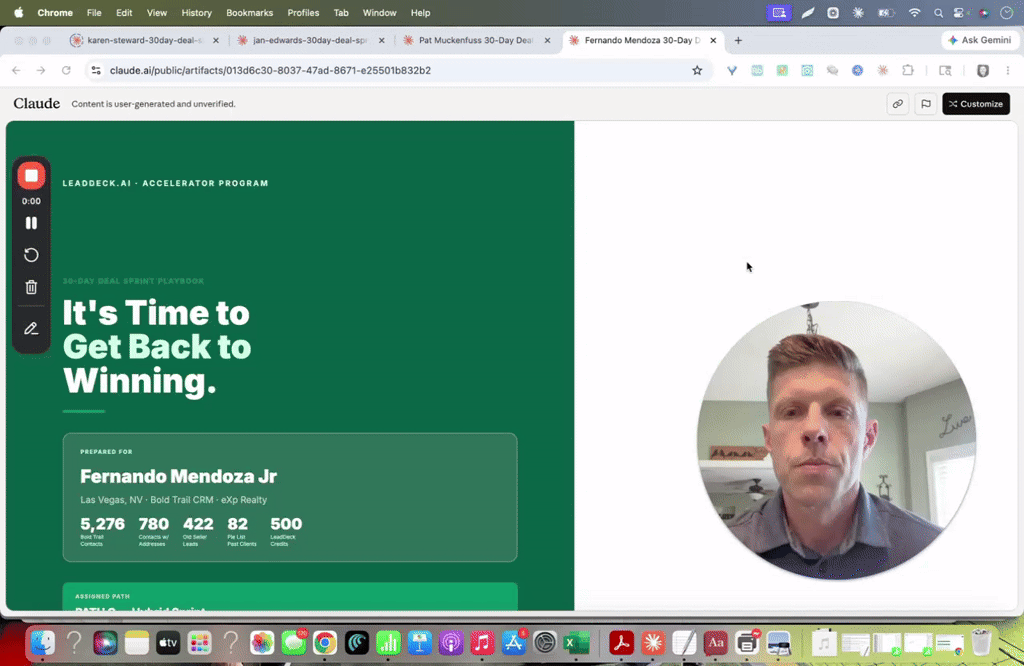Switch to the Pat Muckenfuss 30-Day Deal tab
Viewport: 1024px width, 666px height.
(x=475, y=40)
